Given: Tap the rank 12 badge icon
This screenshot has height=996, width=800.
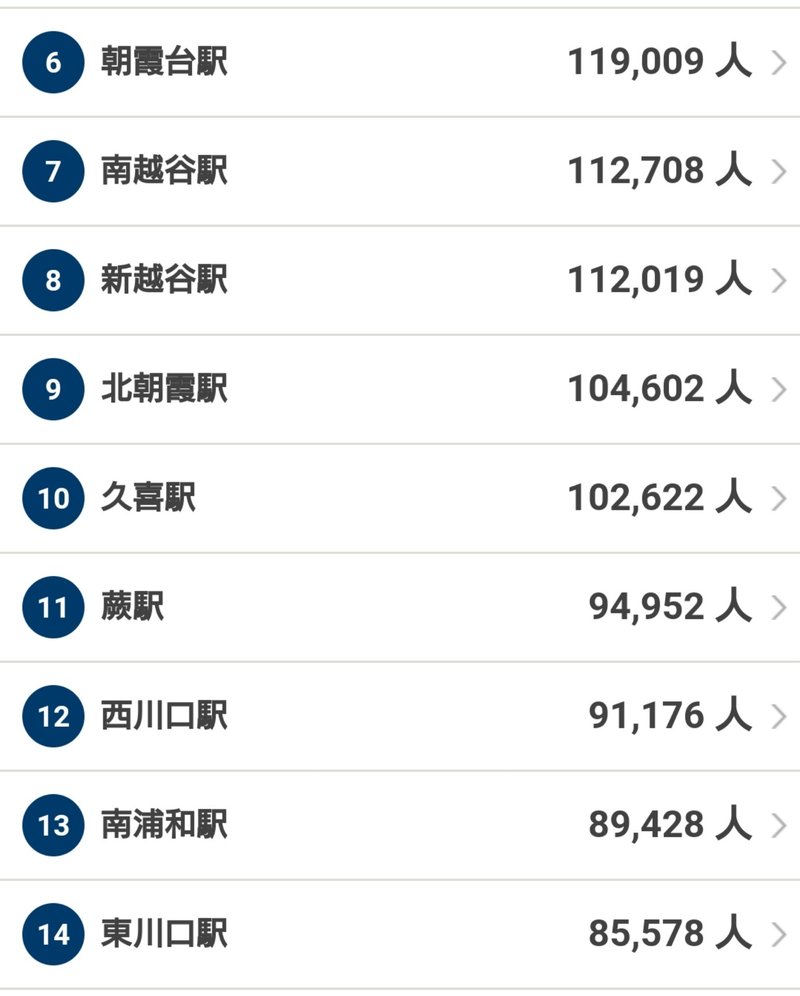Looking at the screenshot, I should coord(53,716).
